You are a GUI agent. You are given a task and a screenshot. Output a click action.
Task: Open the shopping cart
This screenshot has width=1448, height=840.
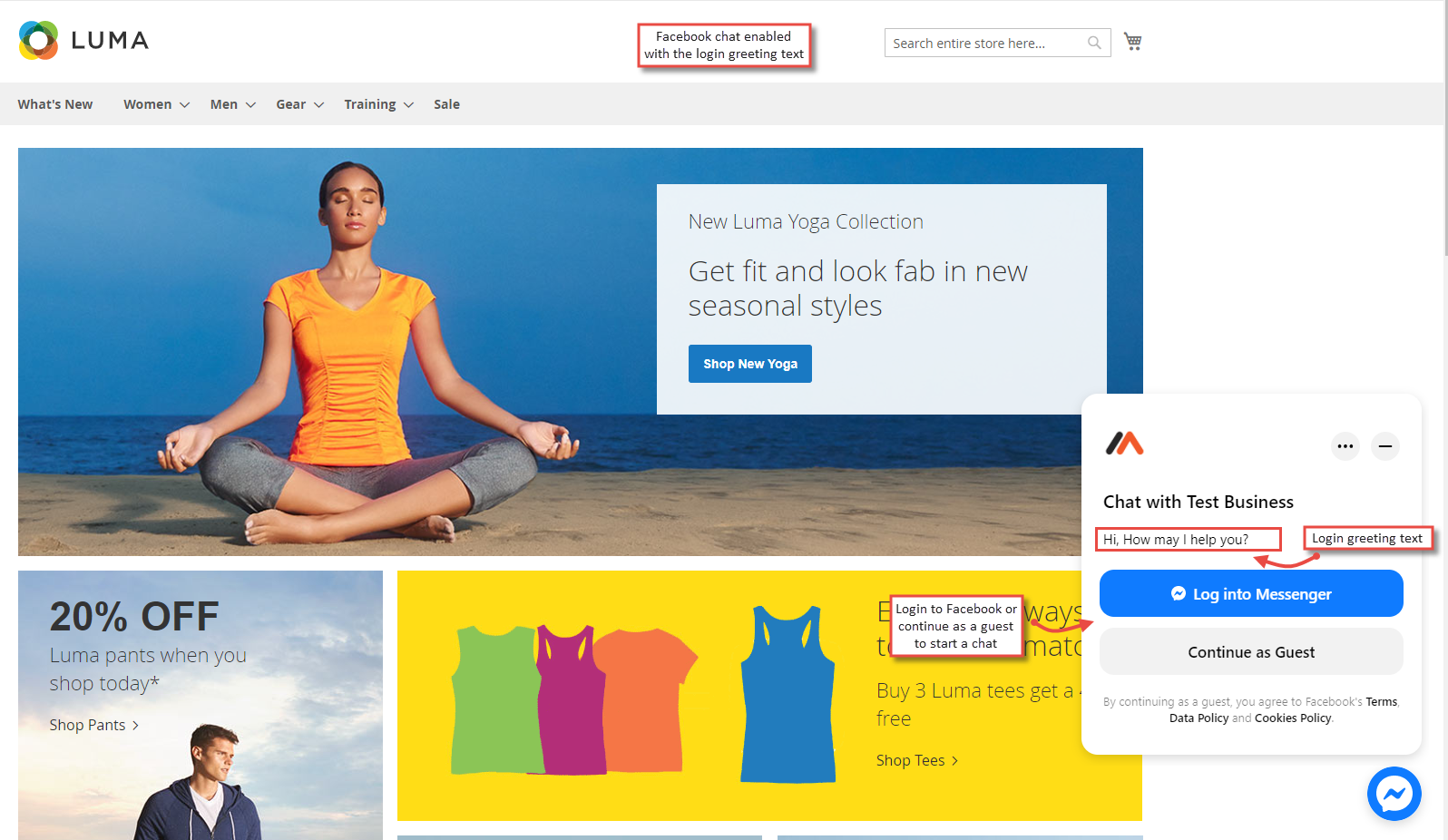click(x=1133, y=42)
